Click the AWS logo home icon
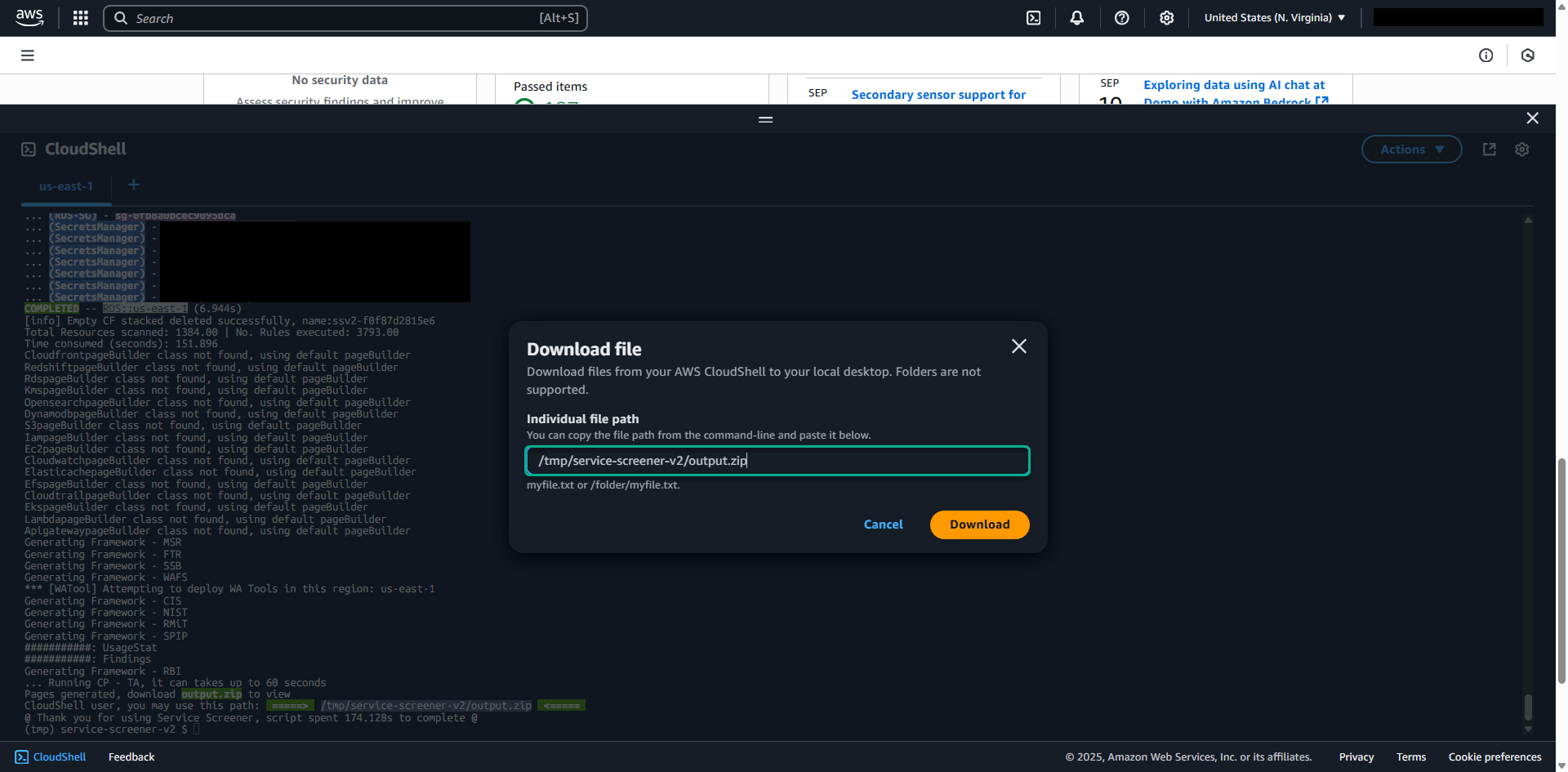 coord(29,18)
